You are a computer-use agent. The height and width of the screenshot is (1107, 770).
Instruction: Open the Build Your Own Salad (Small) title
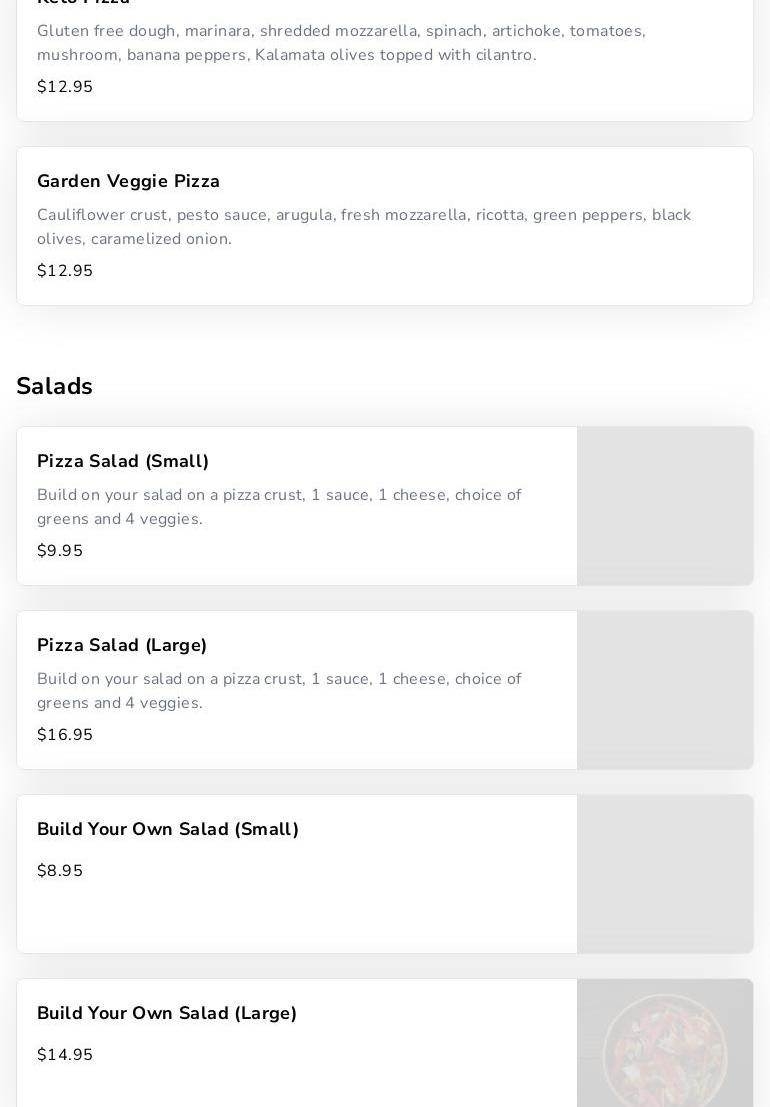168,829
